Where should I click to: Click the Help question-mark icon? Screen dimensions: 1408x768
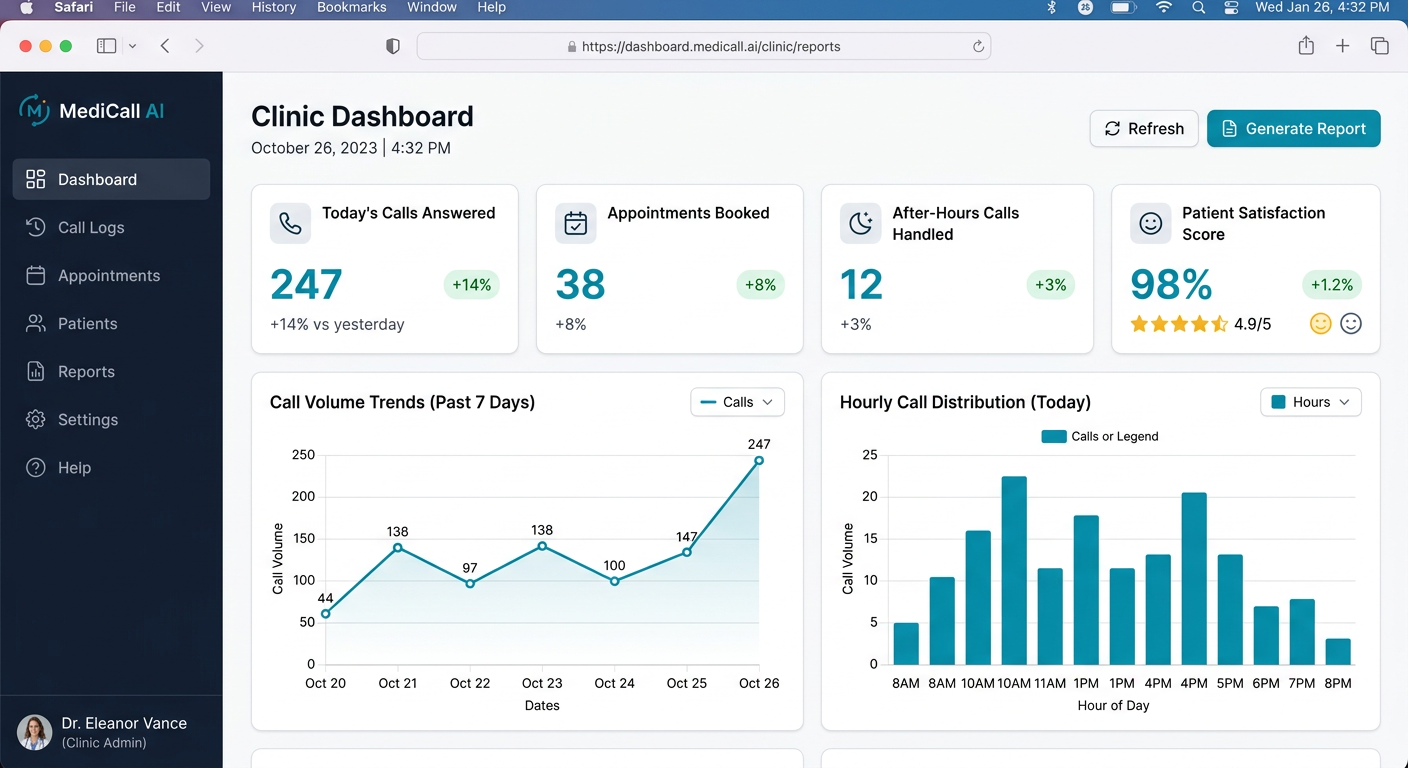click(35, 467)
